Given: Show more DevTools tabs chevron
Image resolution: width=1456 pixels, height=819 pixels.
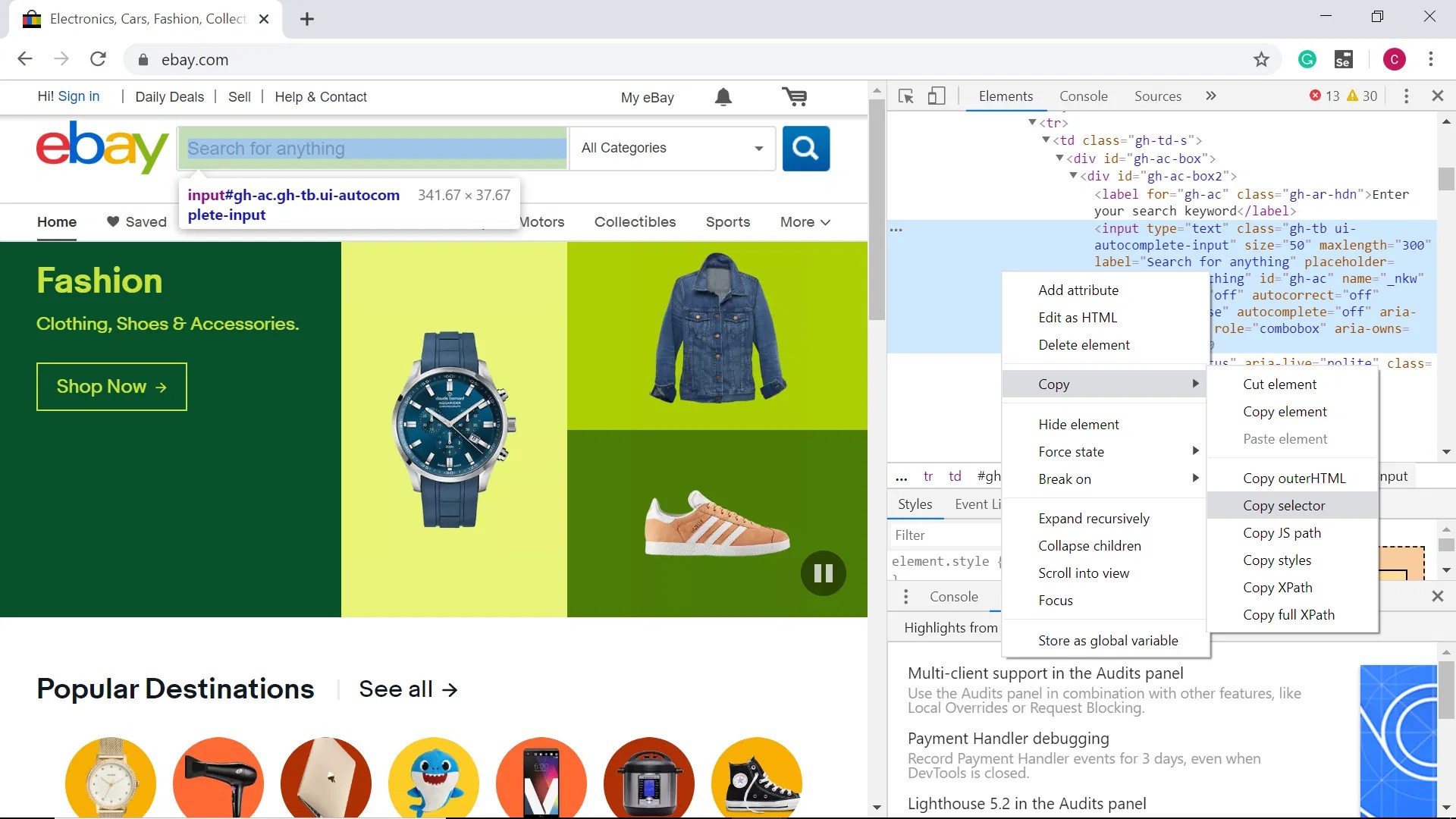Looking at the screenshot, I should 1210,96.
